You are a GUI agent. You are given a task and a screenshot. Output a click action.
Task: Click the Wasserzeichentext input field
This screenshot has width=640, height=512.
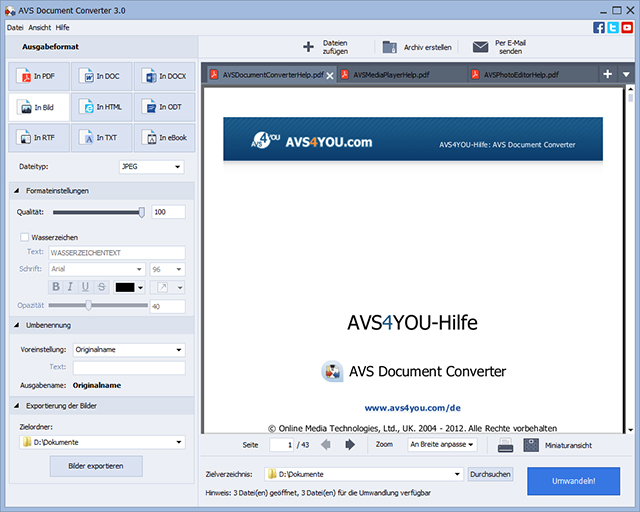coord(117,253)
